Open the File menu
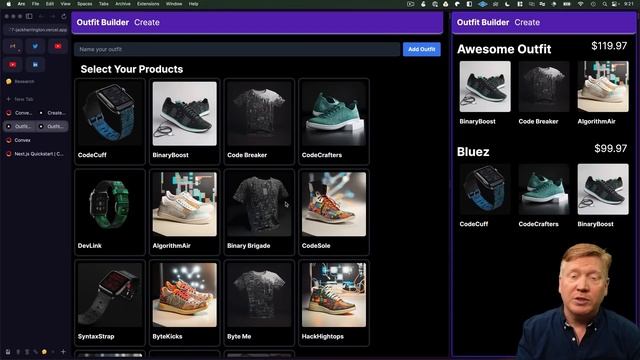 (36, 4)
